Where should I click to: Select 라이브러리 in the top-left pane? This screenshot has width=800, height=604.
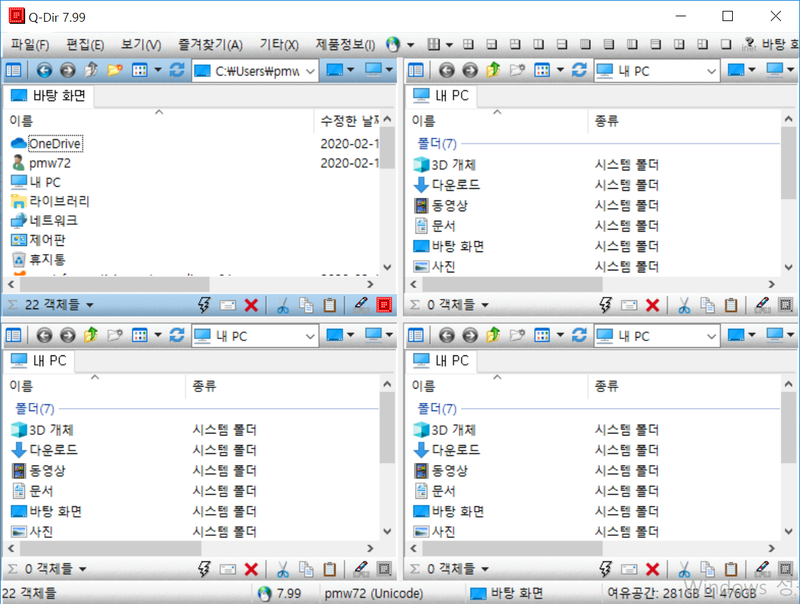point(59,202)
